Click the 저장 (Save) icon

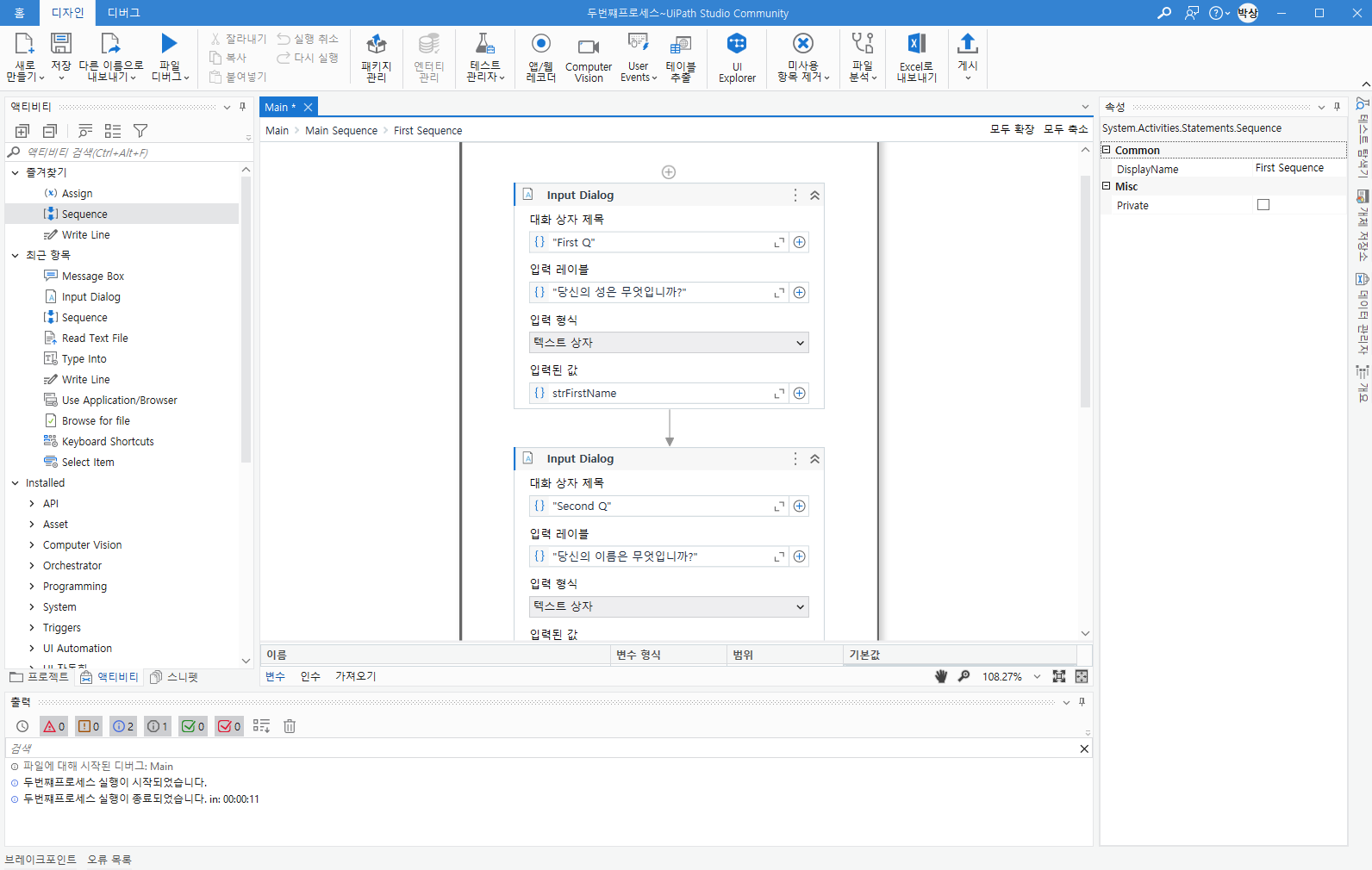pos(61,43)
